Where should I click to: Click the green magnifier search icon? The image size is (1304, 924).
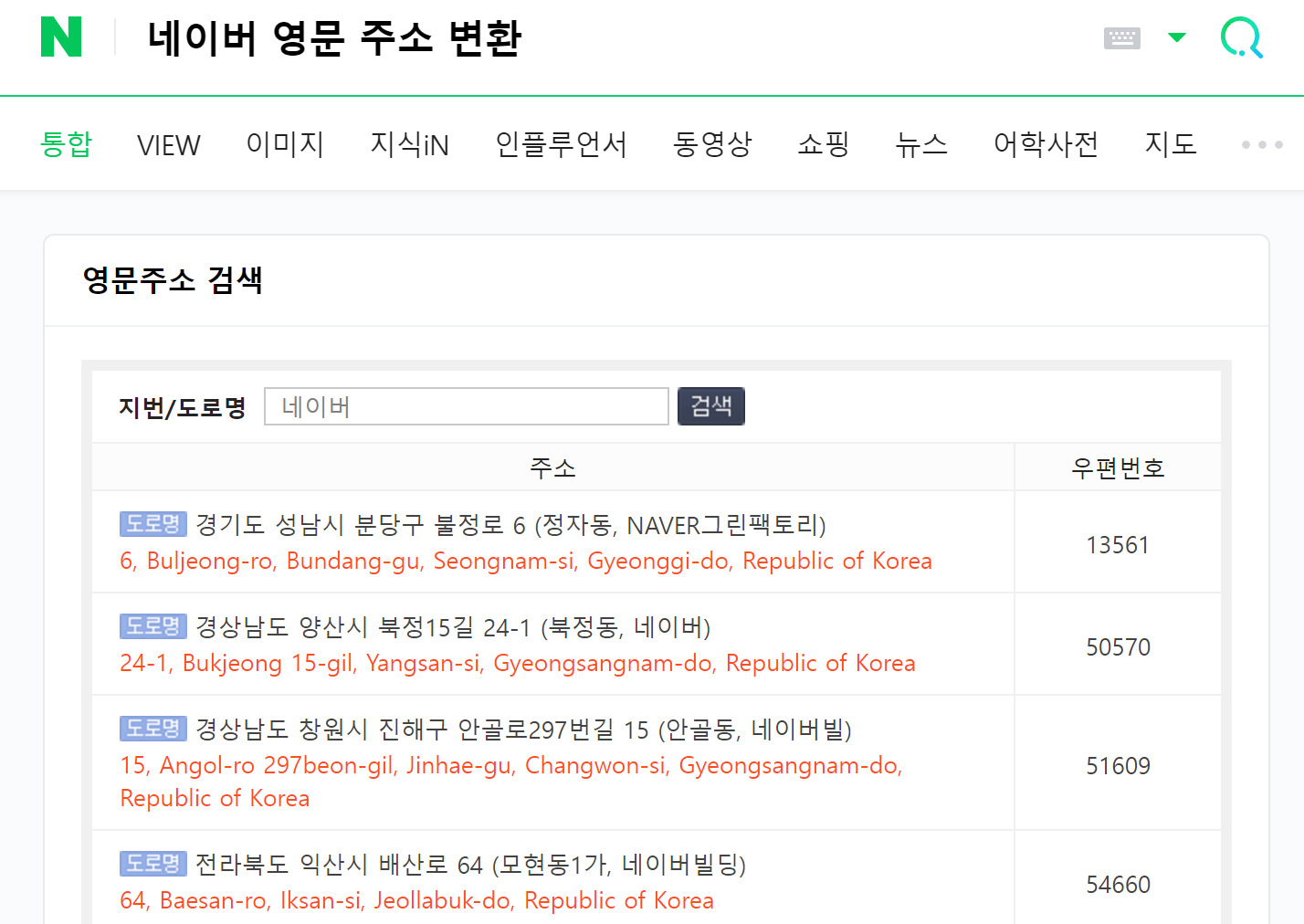[x=1242, y=37]
